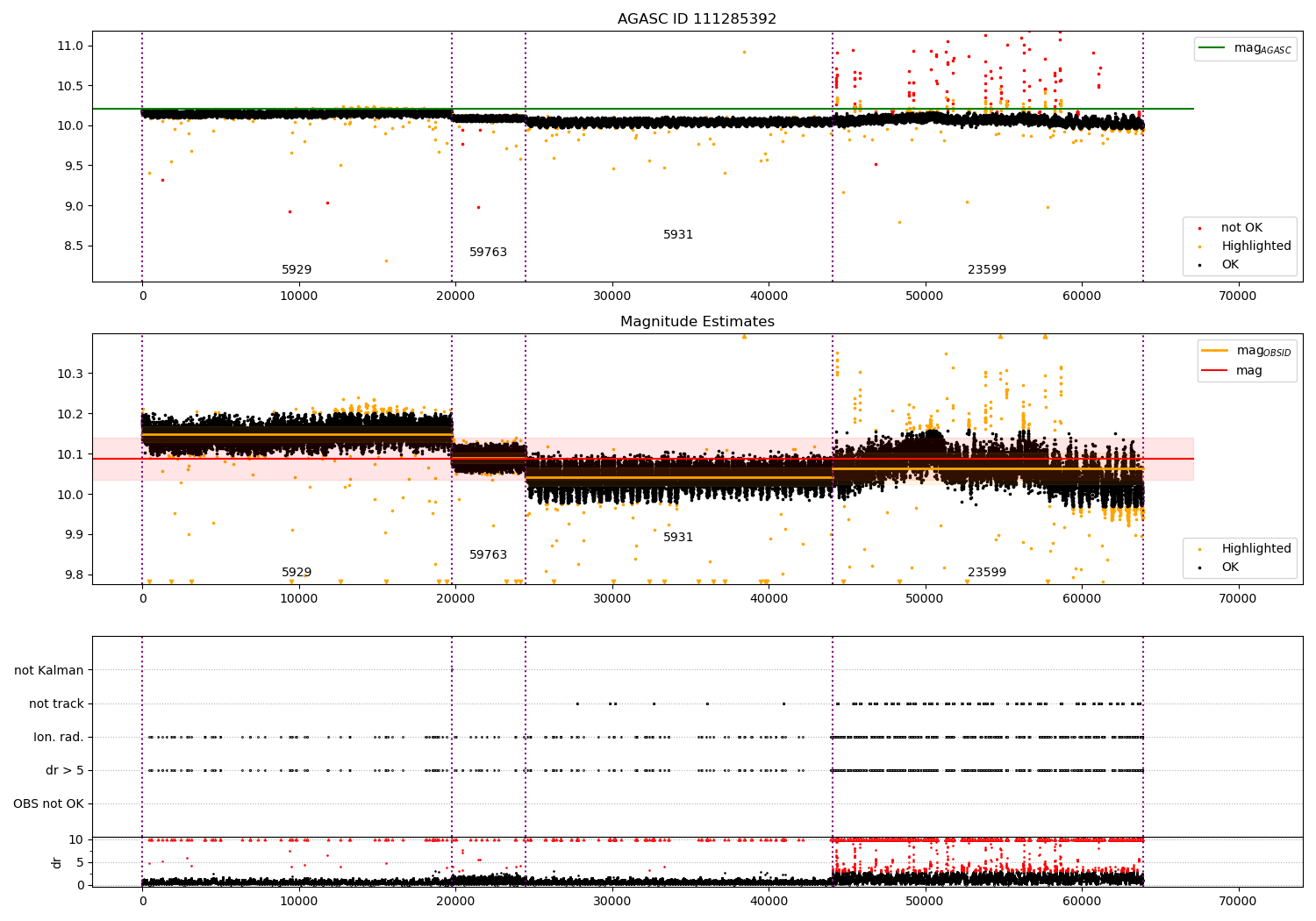1316x921 pixels.
Task: Click OBSID label 5929 in Magnitude Estimates plot
Action: click(x=297, y=572)
